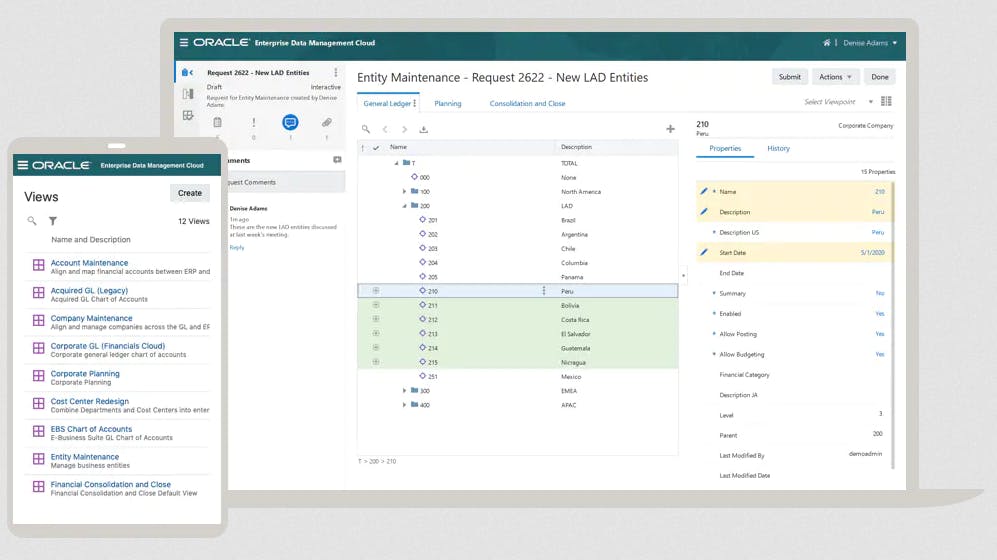Open the navigation hamburger menu in the laptop header
Screen dimensions: 997x560
(183, 43)
